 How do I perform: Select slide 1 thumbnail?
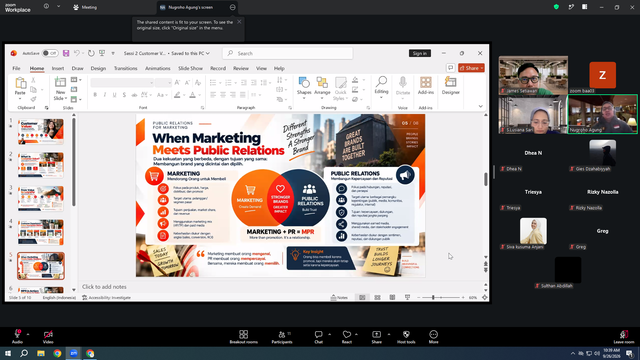point(41,131)
